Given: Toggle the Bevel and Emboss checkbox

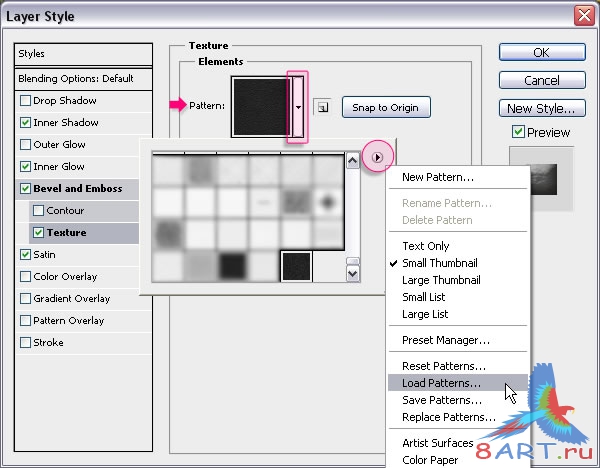Looking at the screenshot, I should tap(25, 189).
